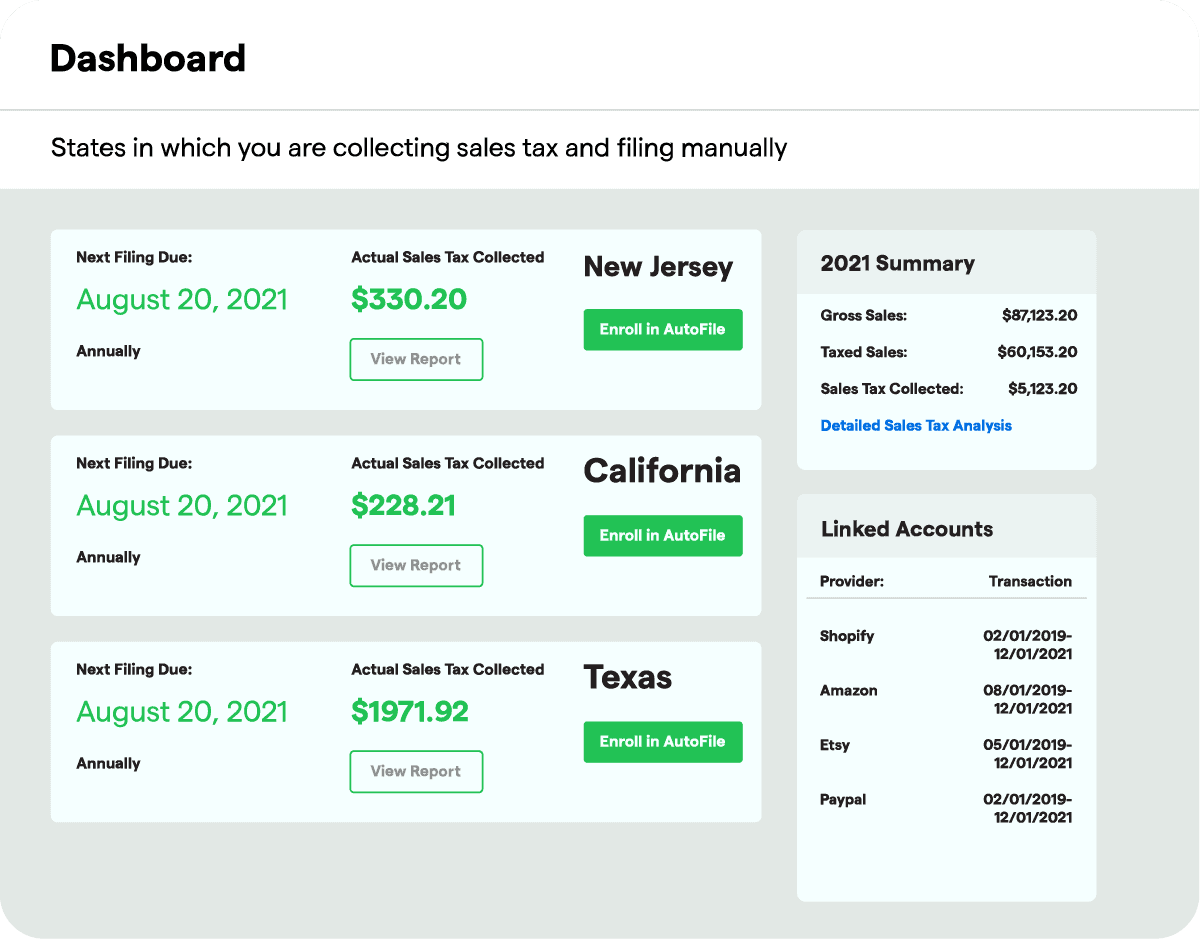Click the Gross Sales value $87,123.20
Viewport: 1200px width, 939px height.
coord(1039,315)
